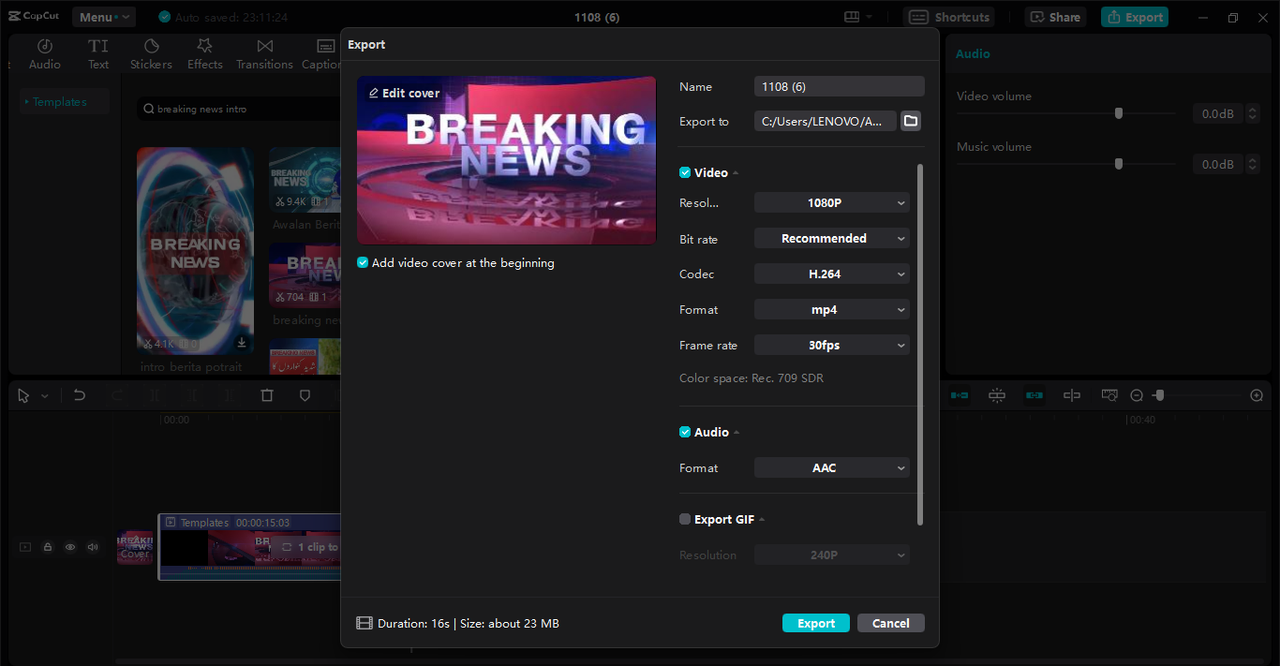Click the Edit cover button on the preview
Viewport: 1280px width, 666px height.
click(404, 93)
